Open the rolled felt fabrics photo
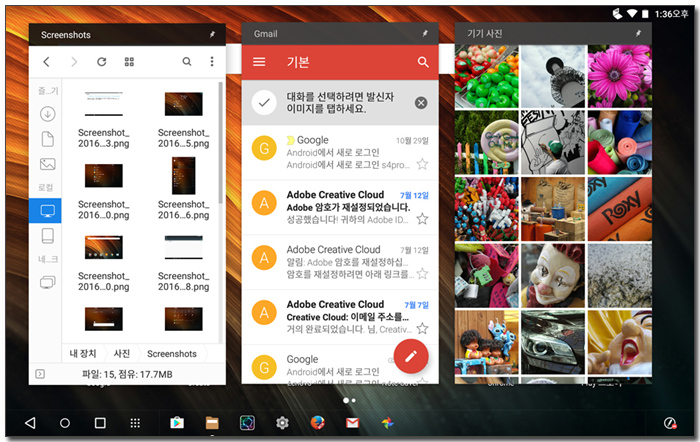This screenshot has height=442, width=700. coord(620,142)
